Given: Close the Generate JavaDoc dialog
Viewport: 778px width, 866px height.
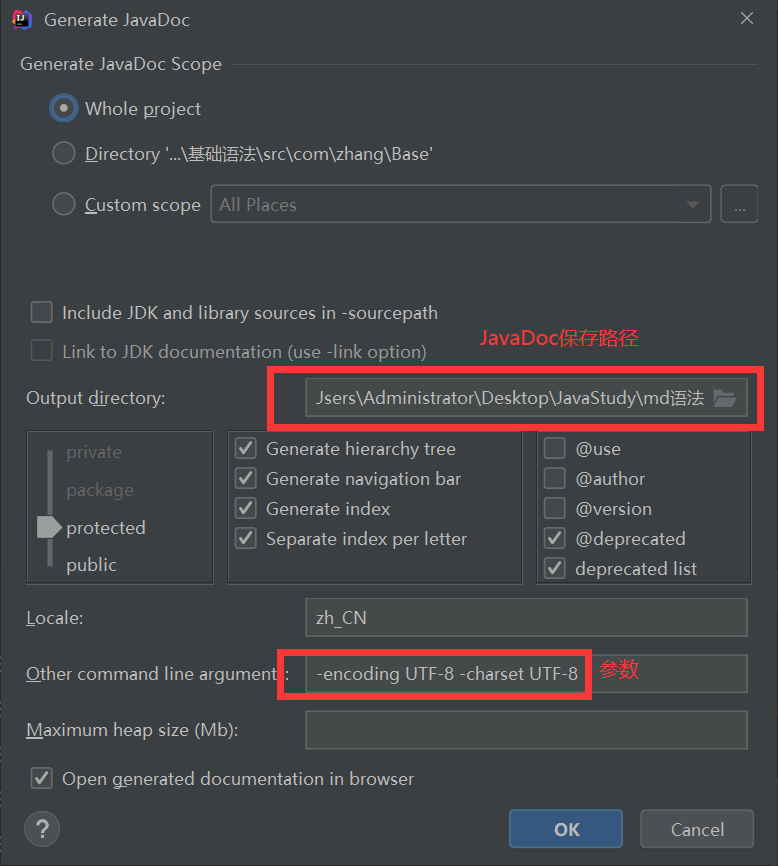Looking at the screenshot, I should tap(746, 18).
